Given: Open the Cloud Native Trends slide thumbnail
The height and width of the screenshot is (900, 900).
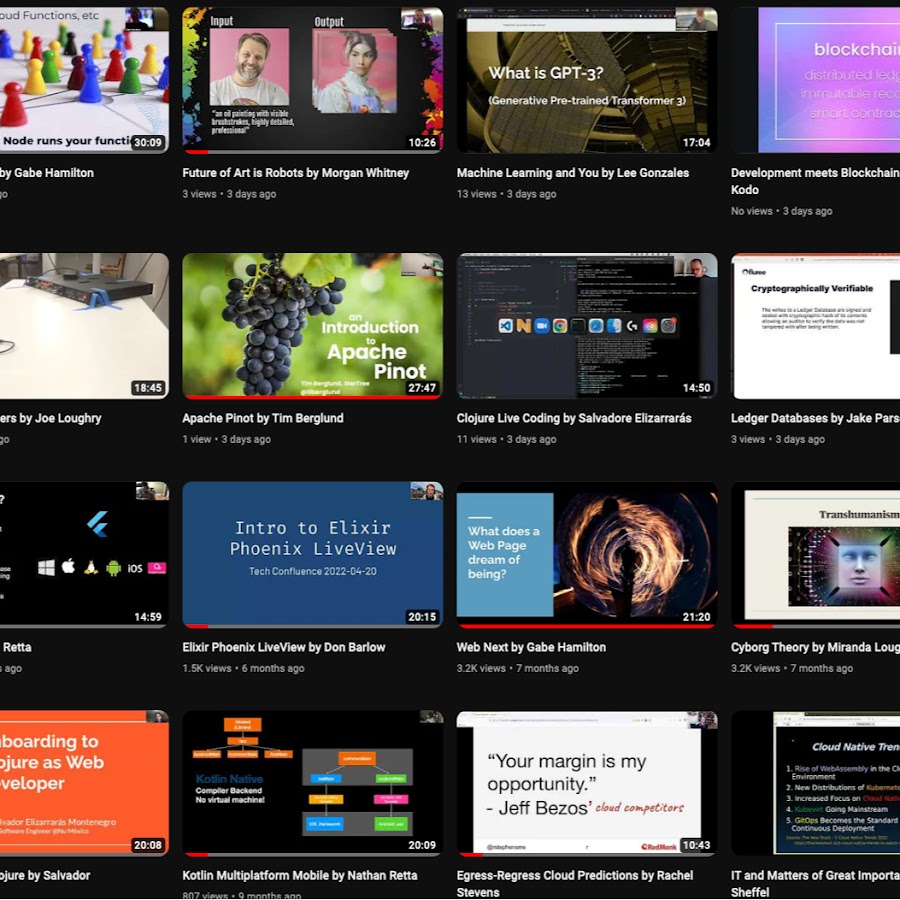Looking at the screenshot, I should coord(816,783).
